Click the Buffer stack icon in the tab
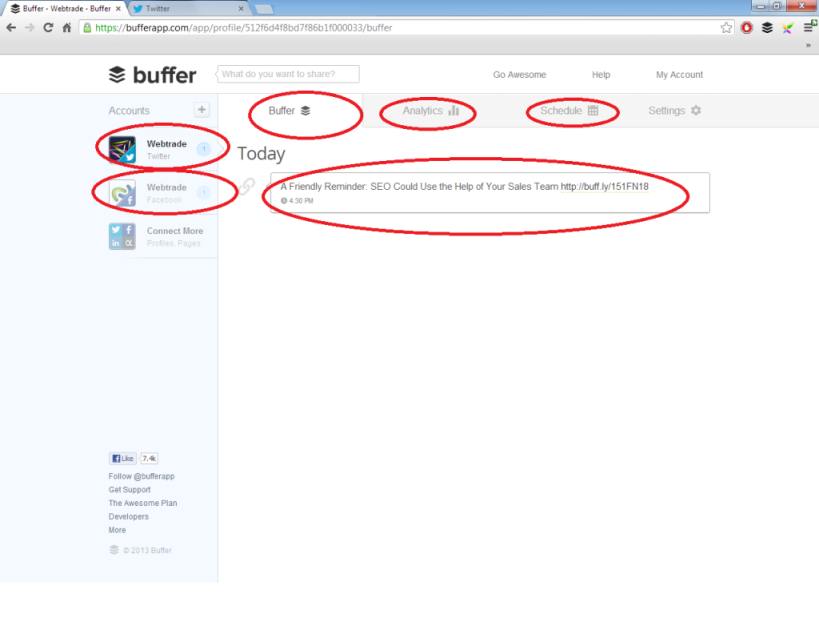 [306, 110]
